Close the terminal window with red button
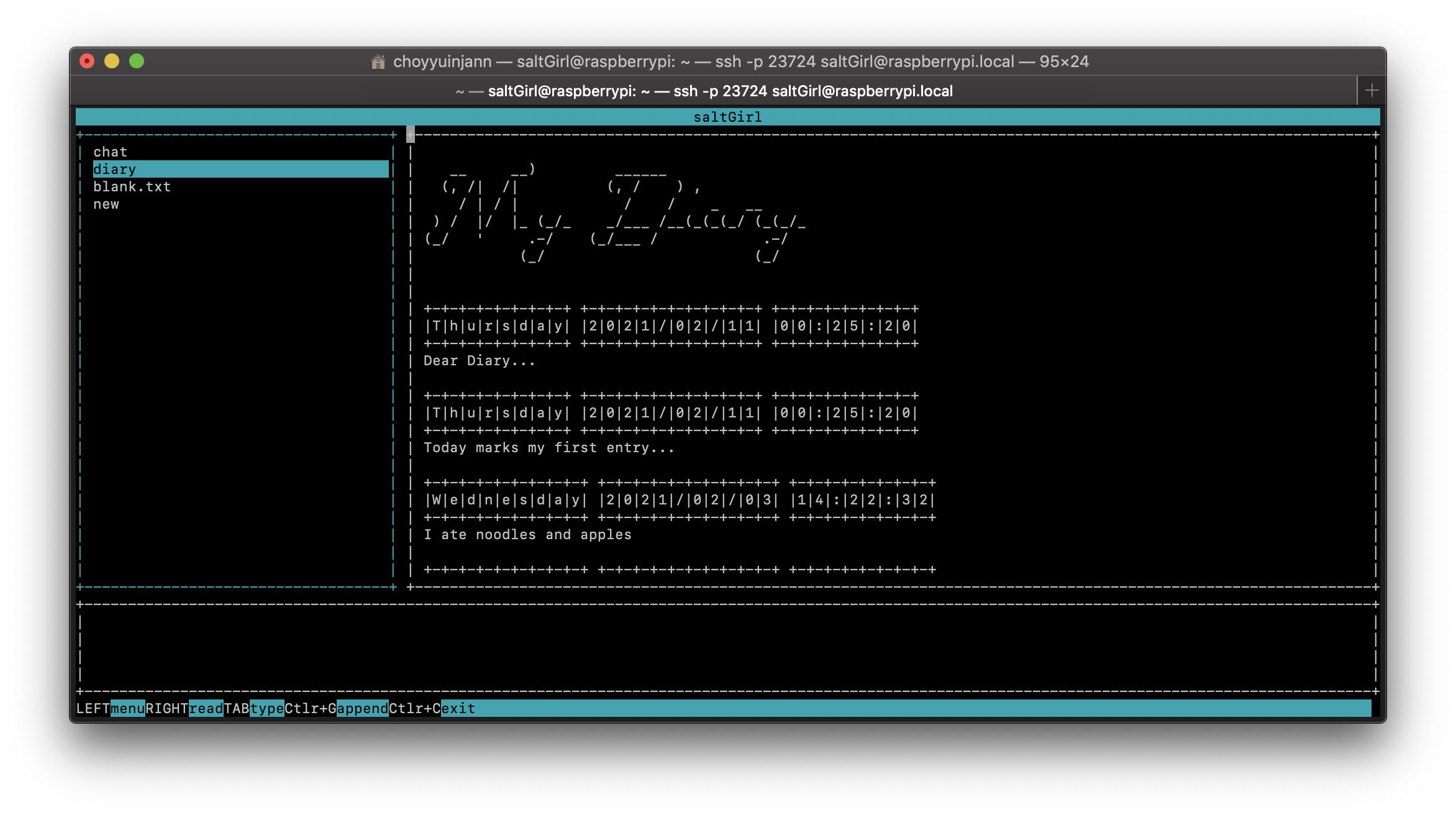Viewport: 1456px width, 815px height. tap(87, 61)
